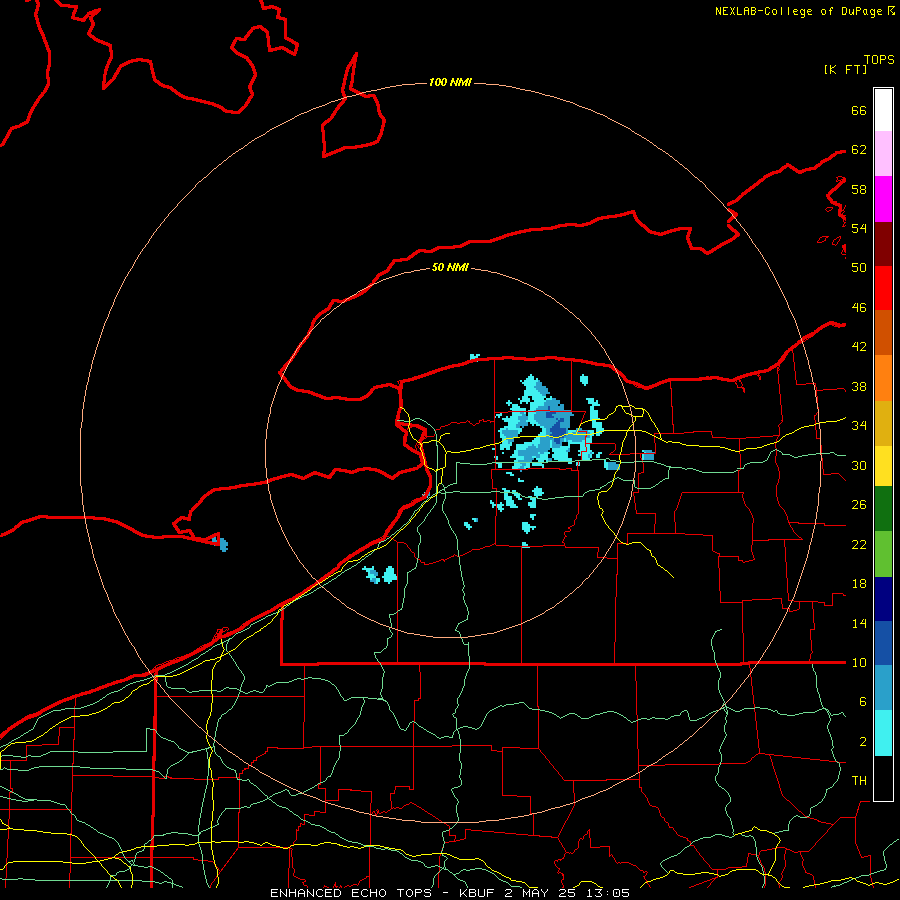900x900 pixels.
Task: Click the '10' legend value
Action: pyautogui.click(x=859, y=663)
